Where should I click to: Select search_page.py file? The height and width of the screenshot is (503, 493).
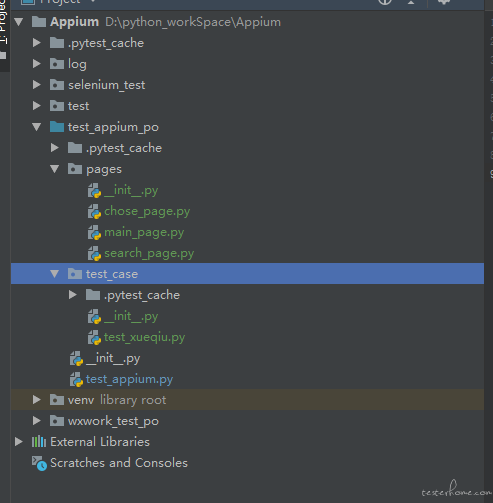click(x=149, y=253)
